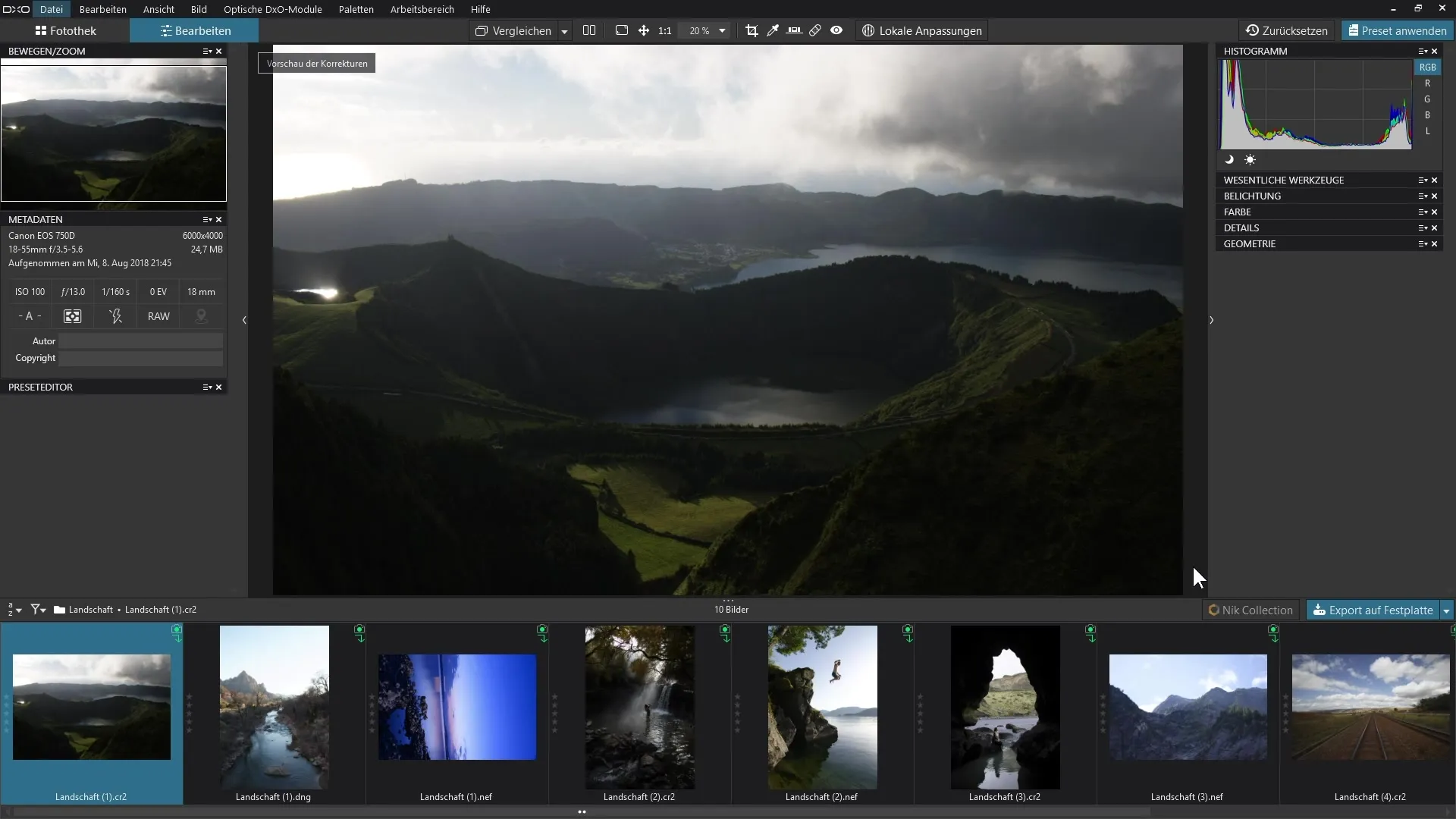The height and width of the screenshot is (819, 1456).
Task: Select L luminance histogram channel
Action: (1427, 131)
